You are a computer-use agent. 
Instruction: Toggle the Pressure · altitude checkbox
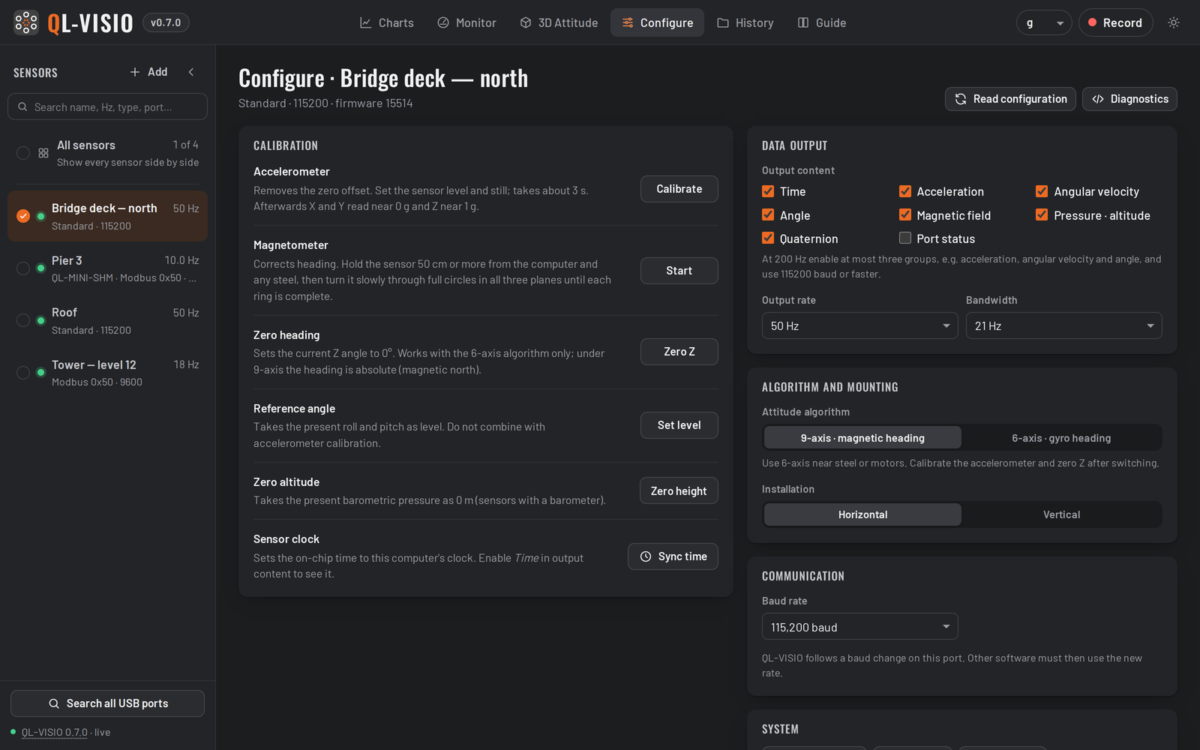pos(1042,215)
